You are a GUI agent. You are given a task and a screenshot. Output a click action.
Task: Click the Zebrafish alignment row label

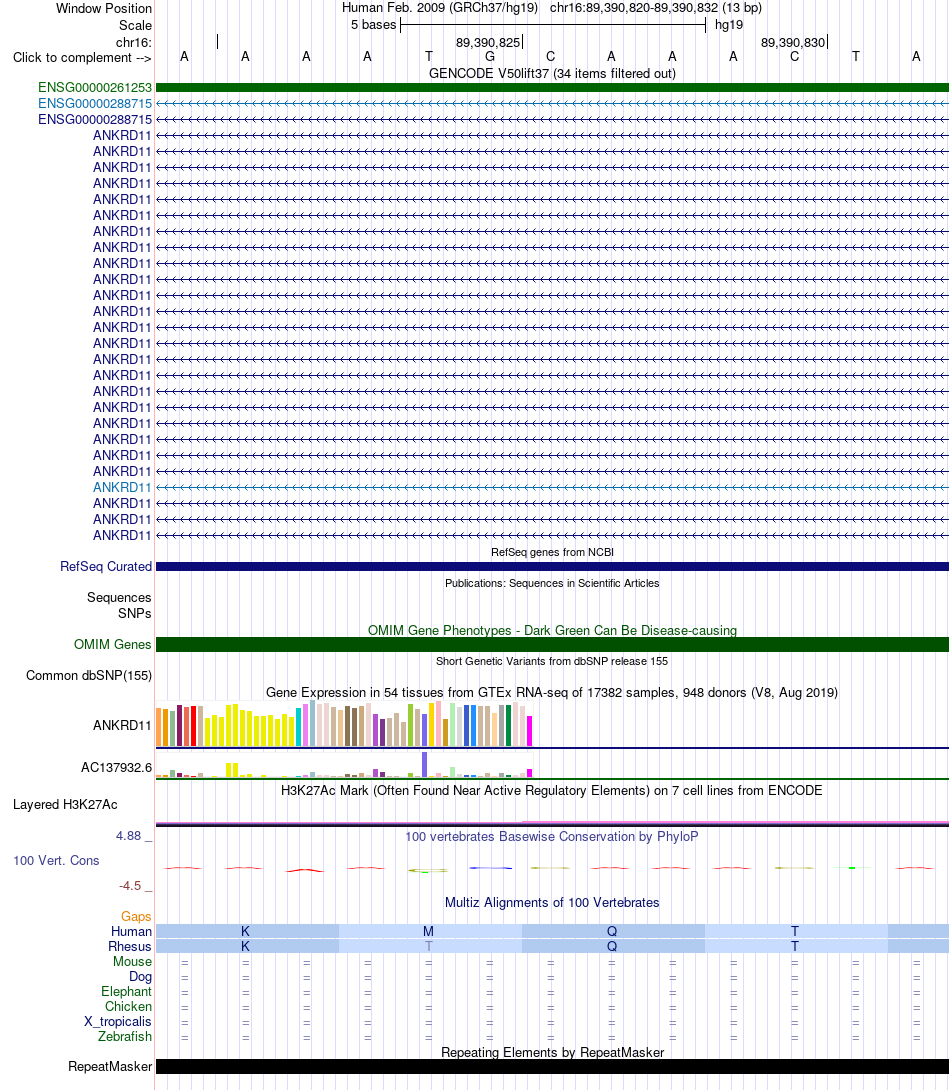coord(124,1036)
